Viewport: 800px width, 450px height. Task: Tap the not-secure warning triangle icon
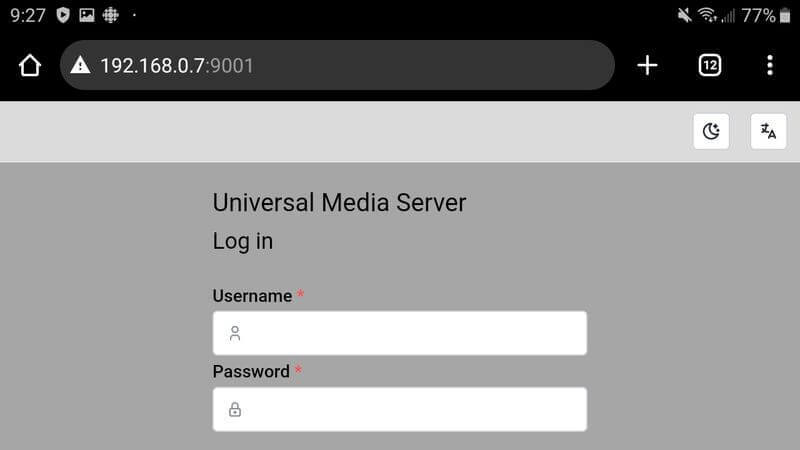pos(80,65)
